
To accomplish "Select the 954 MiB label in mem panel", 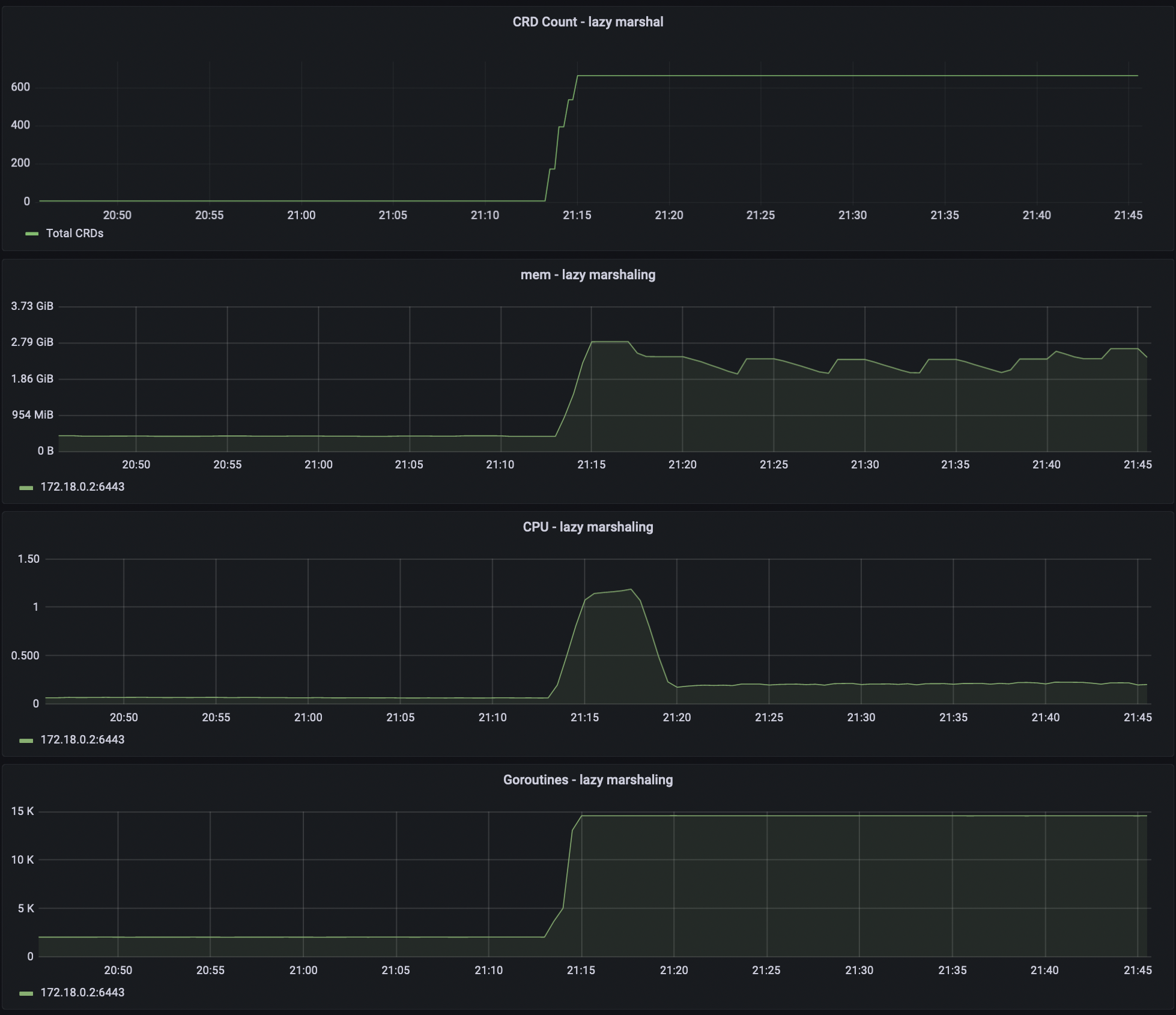I will pos(33,415).
